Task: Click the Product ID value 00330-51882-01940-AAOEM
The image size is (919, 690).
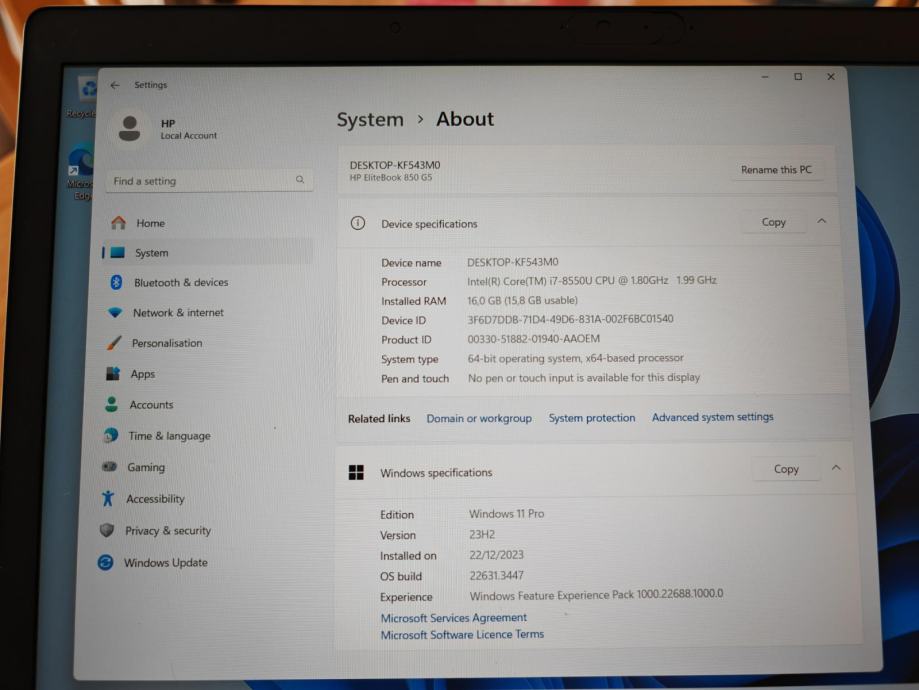Action: coord(533,339)
